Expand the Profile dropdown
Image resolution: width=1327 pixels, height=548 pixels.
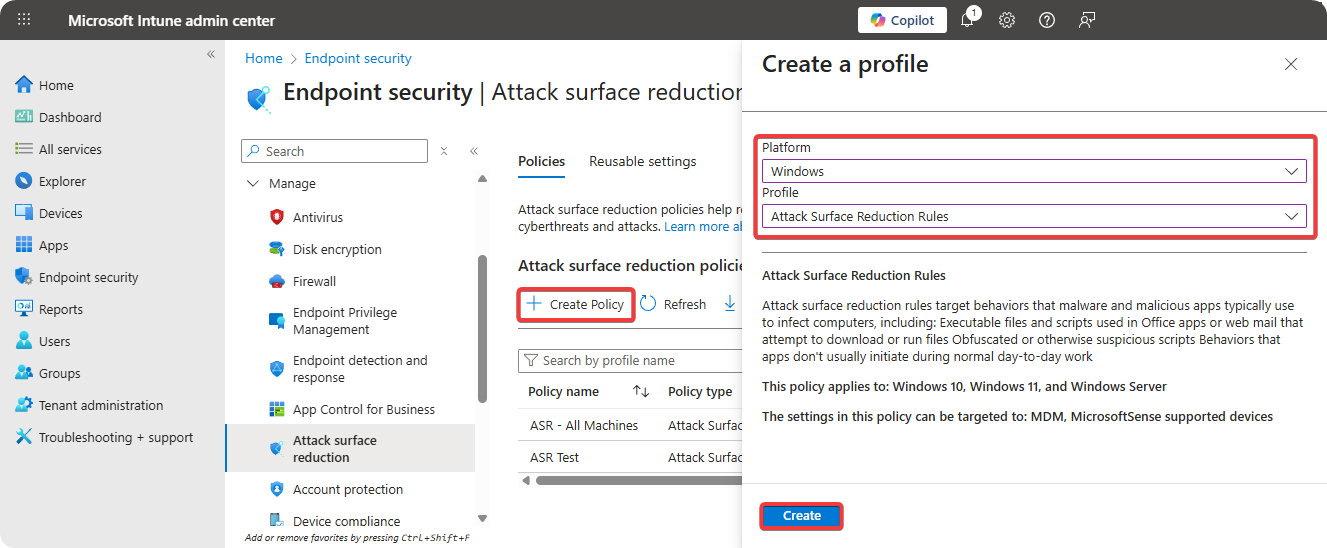[x=1033, y=216]
